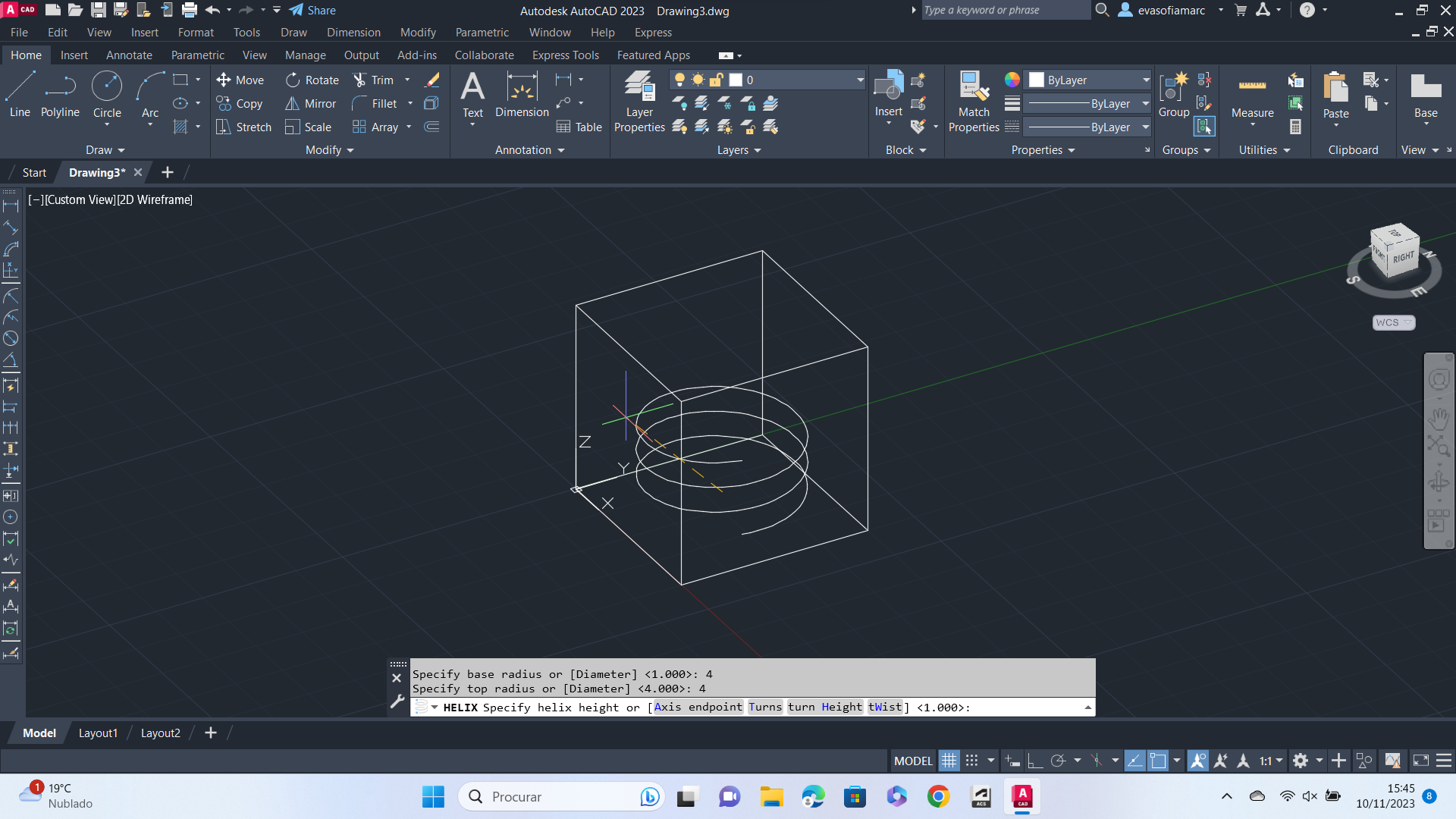Select the Line tool

point(20,95)
